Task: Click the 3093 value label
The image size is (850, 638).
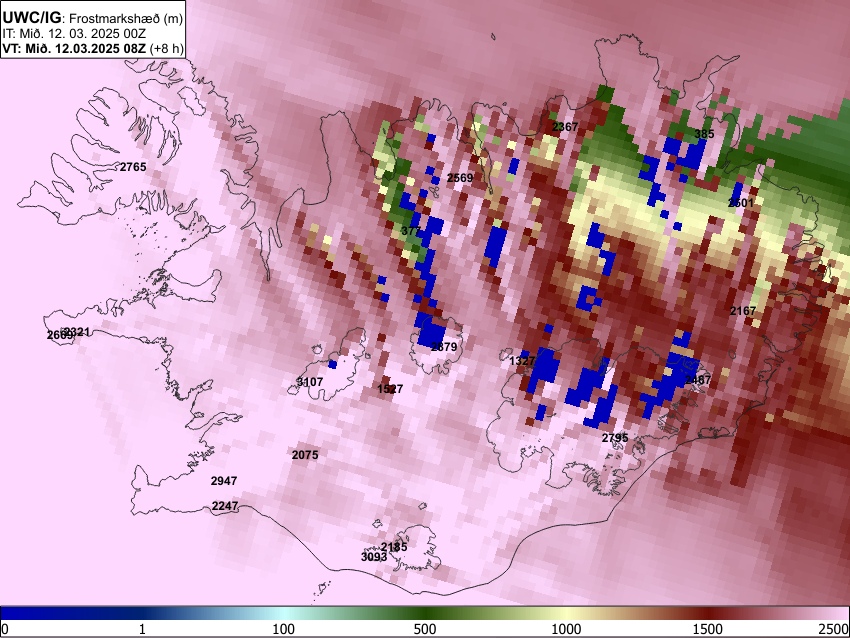Action: 374,557
